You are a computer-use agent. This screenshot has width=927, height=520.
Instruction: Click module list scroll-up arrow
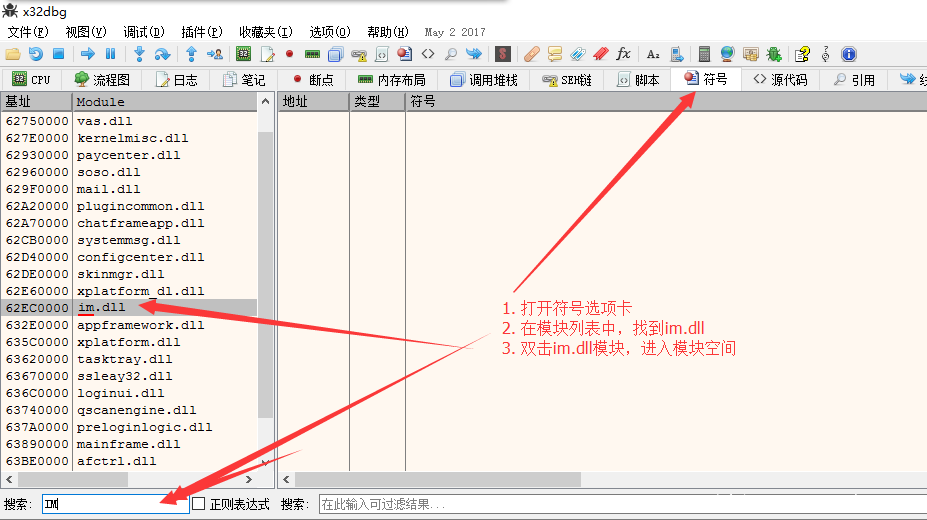pos(265,102)
